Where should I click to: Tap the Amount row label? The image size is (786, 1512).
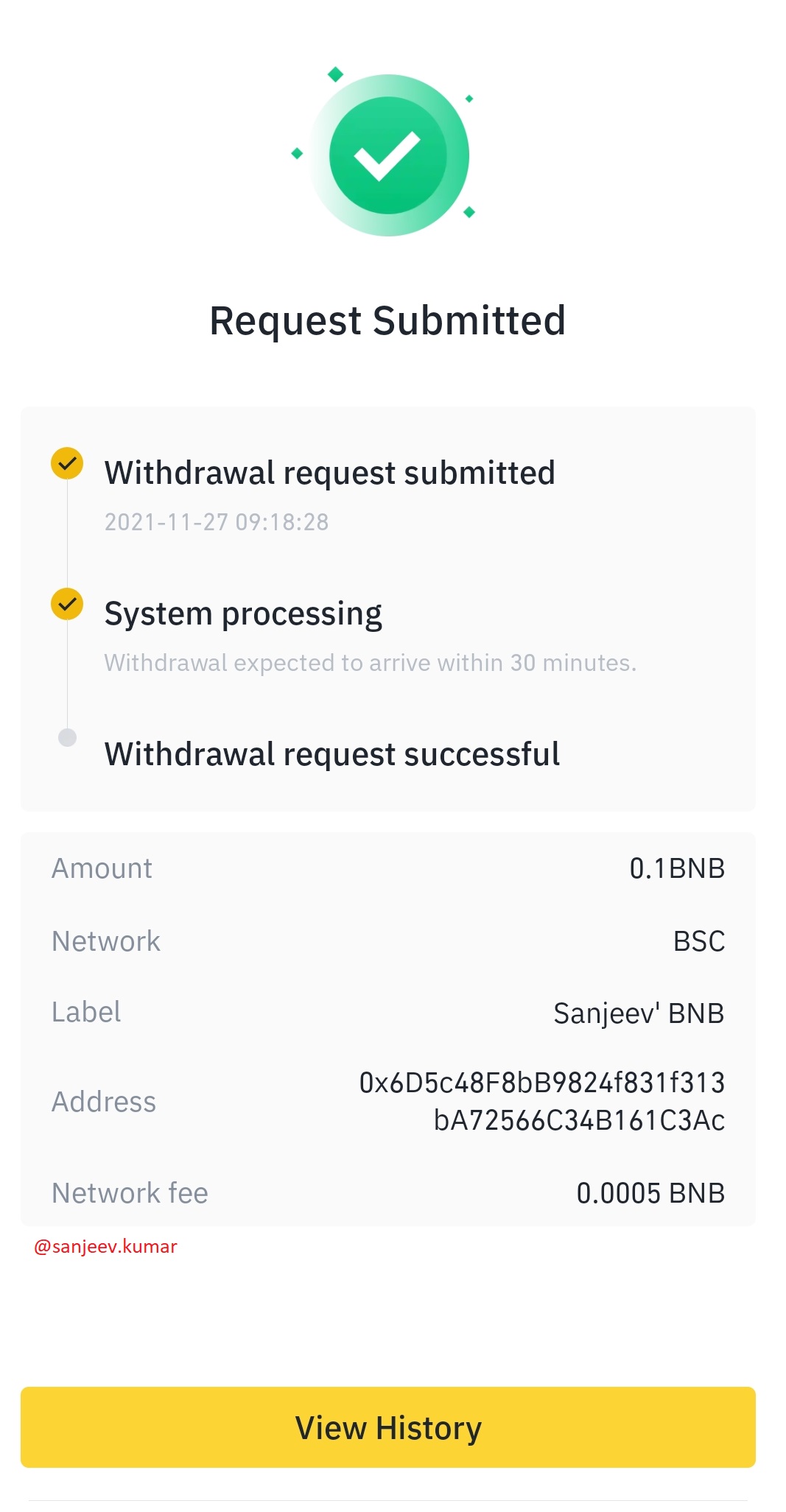[x=102, y=868]
